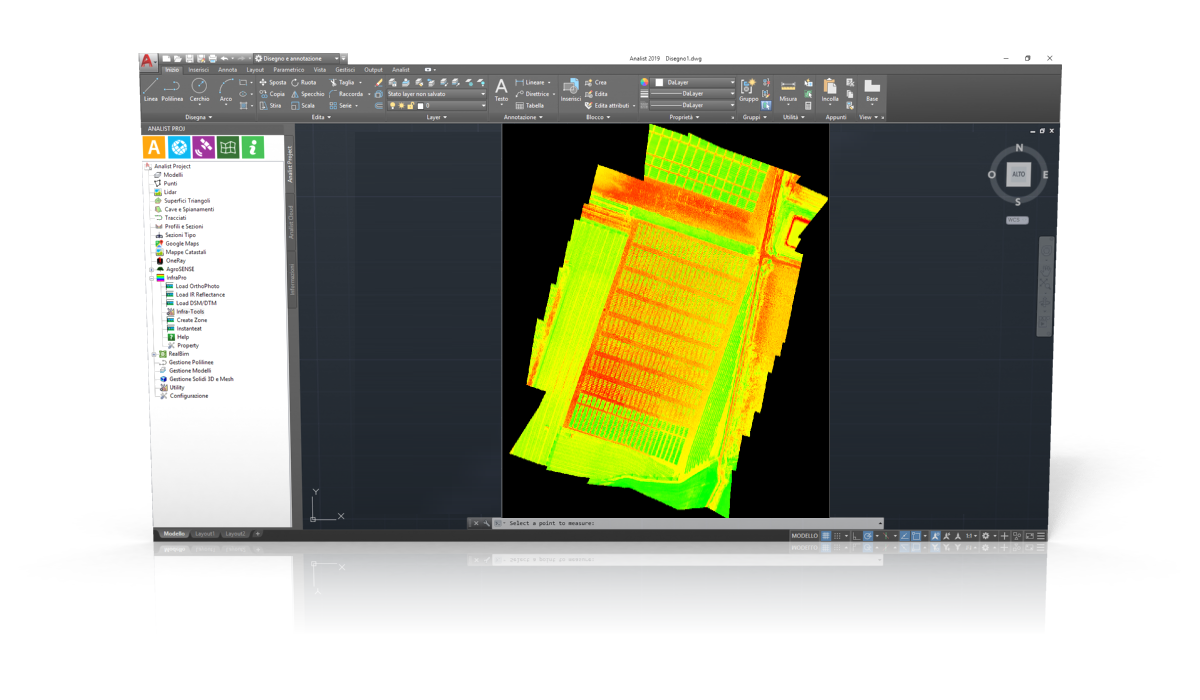
Task: Click the green info panel icon
Action: (253, 147)
